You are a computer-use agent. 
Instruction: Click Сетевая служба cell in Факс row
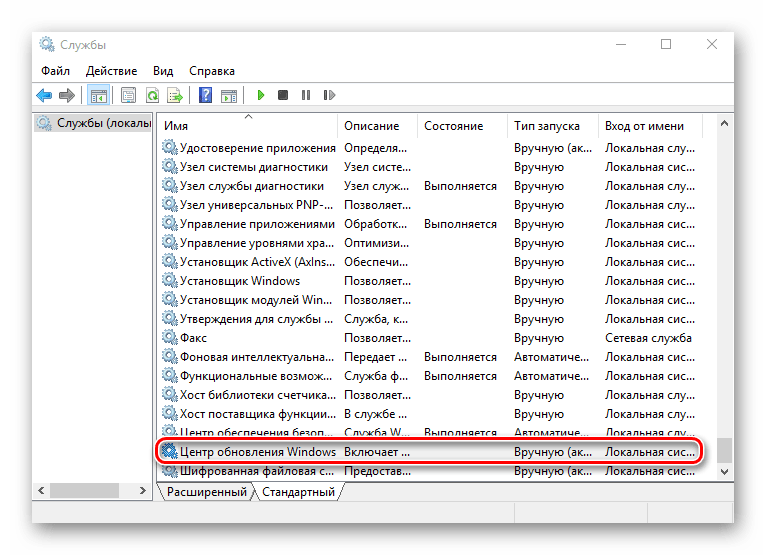tap(648, 338)
